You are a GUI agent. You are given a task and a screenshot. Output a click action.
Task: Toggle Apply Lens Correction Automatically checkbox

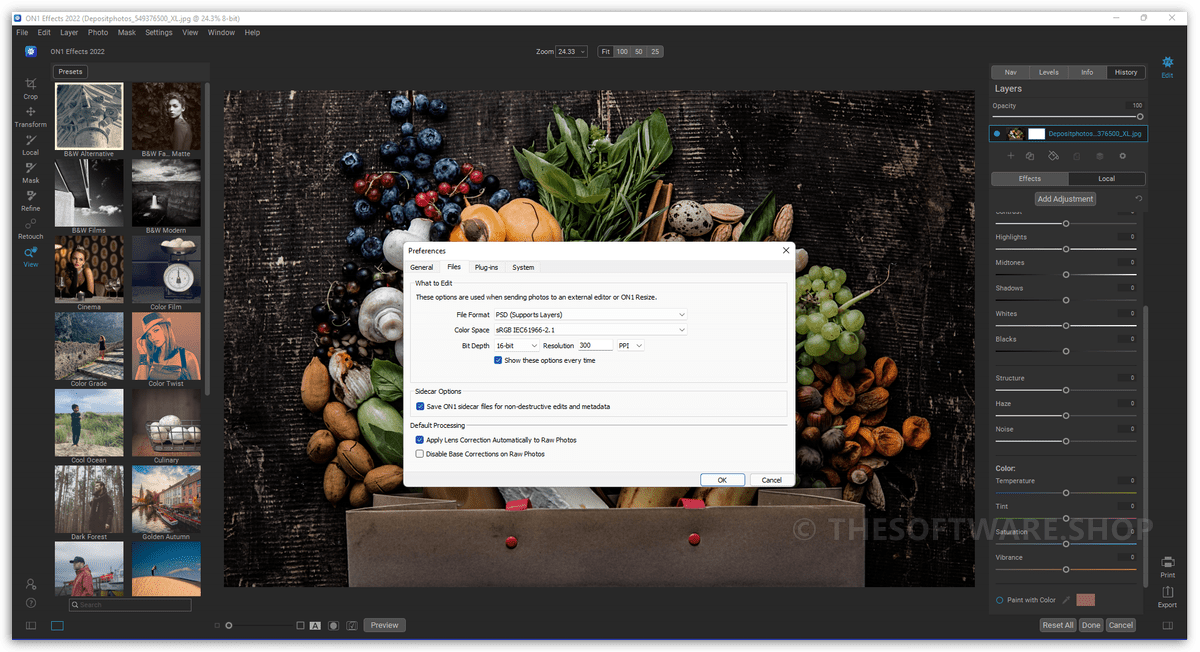click(419, 440)
